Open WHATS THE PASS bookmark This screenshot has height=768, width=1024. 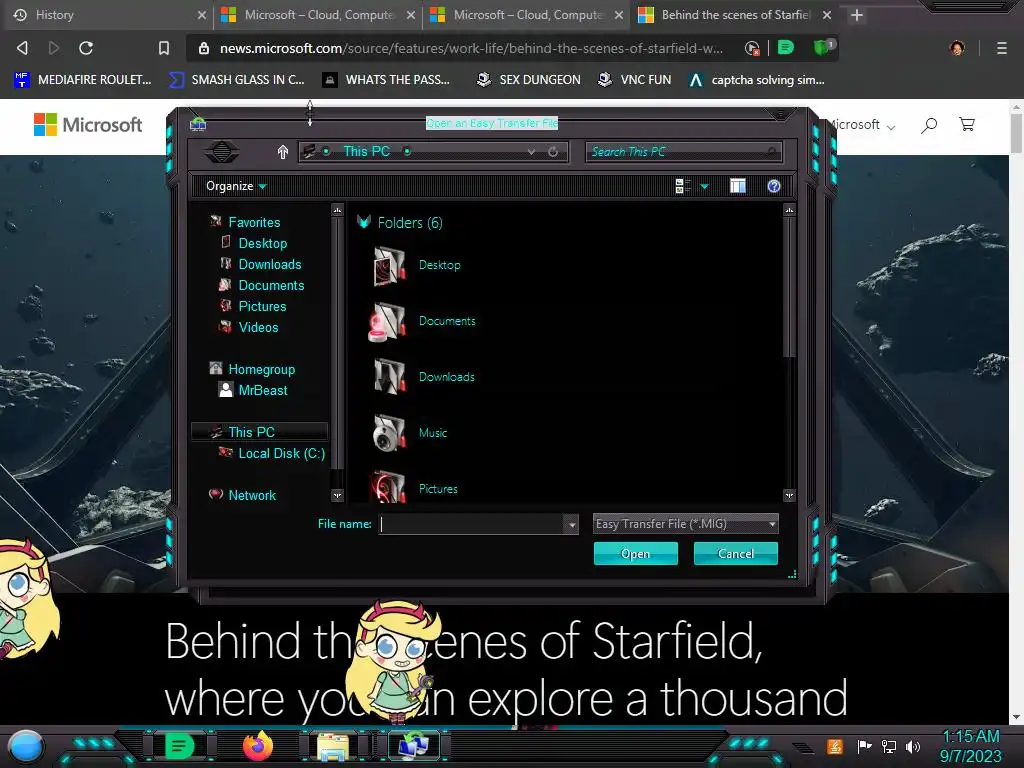pyautogui.click(x=387, y=80)
